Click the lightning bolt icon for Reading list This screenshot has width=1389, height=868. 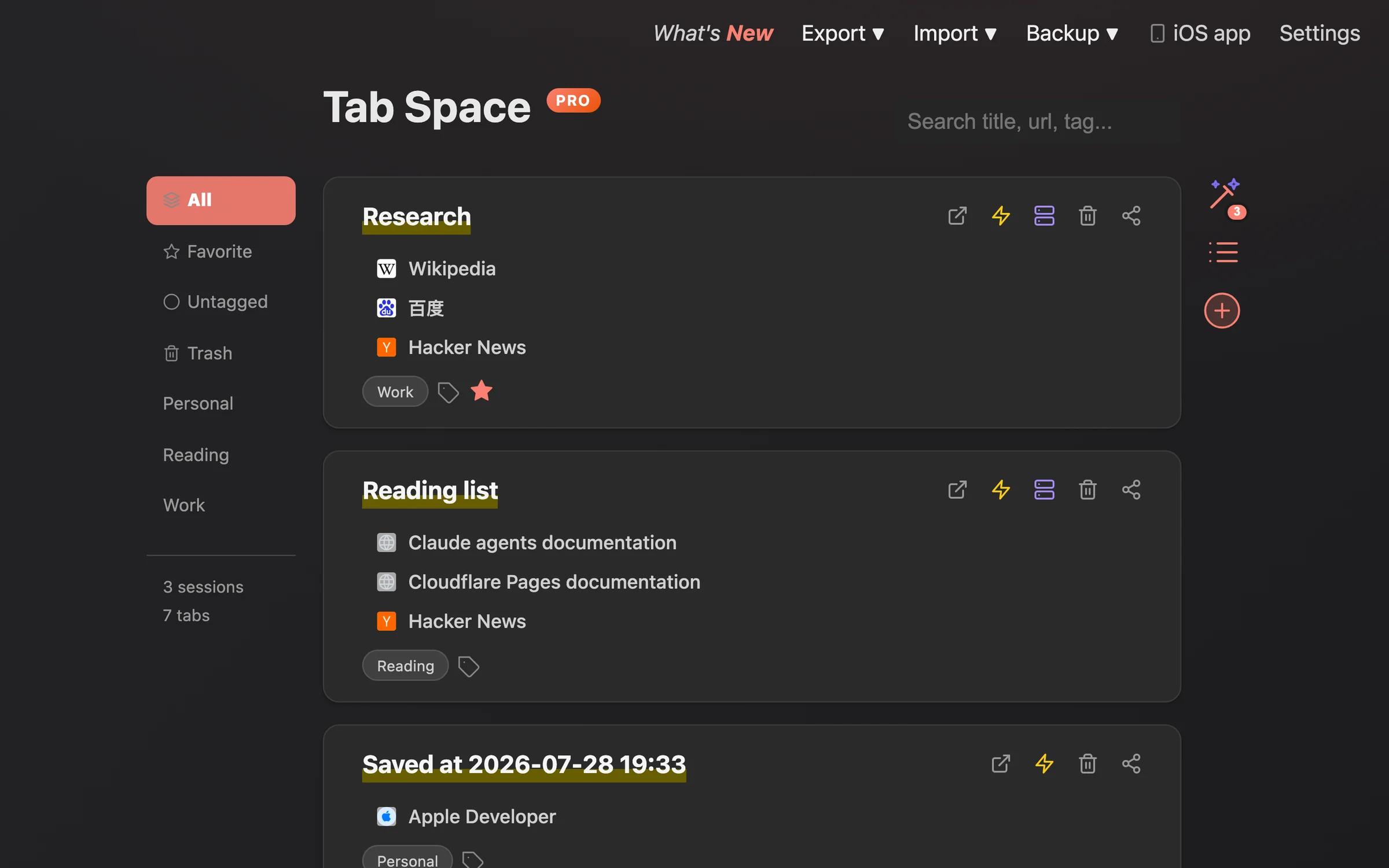click(1001, 490)
